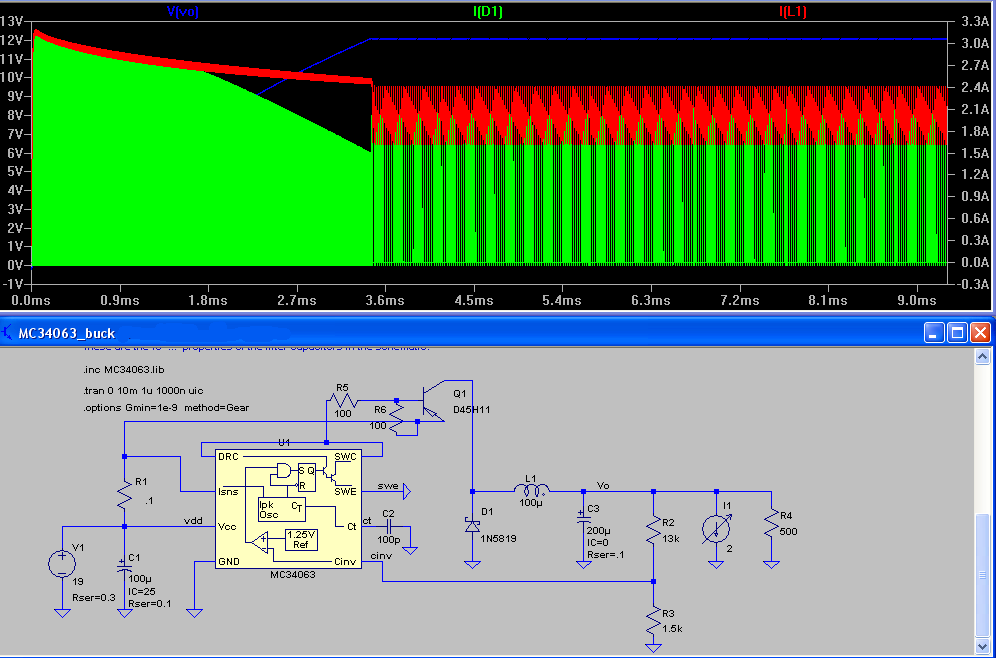The height and width of the screenshot is (658, 996).
Task: Click the 200µ value of C3
Action: (599, 530)
